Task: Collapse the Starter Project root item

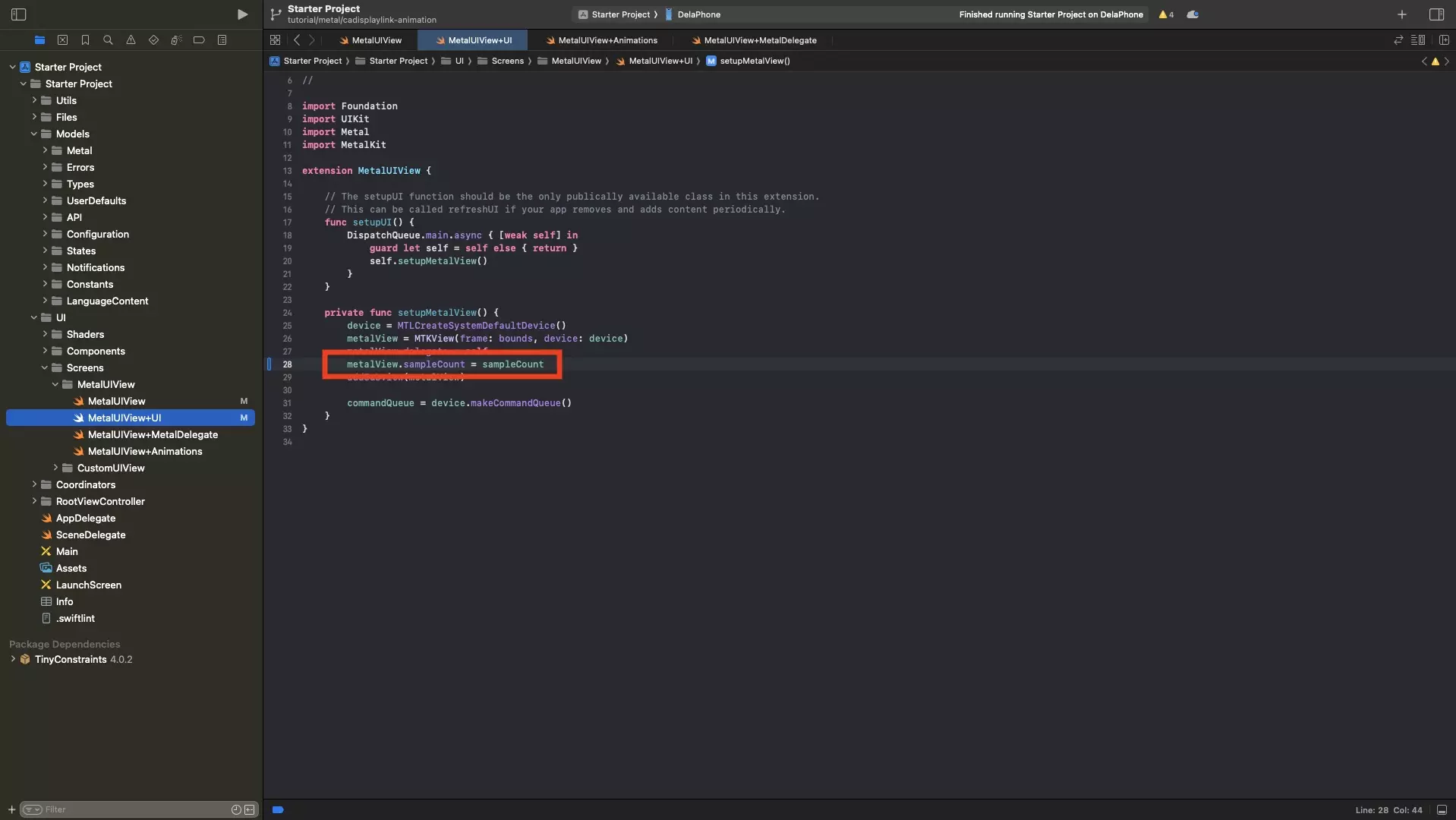Action: click(12, 67)
